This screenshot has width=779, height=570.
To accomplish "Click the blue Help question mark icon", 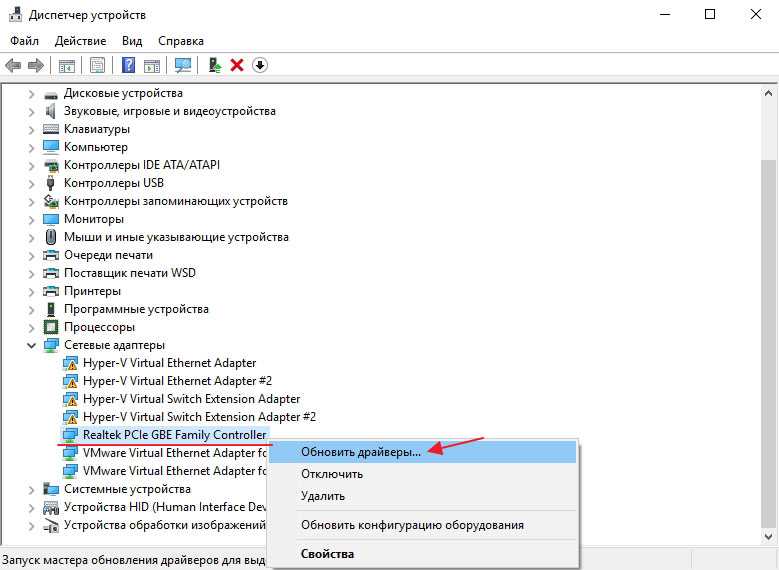I will click(128, 65).
